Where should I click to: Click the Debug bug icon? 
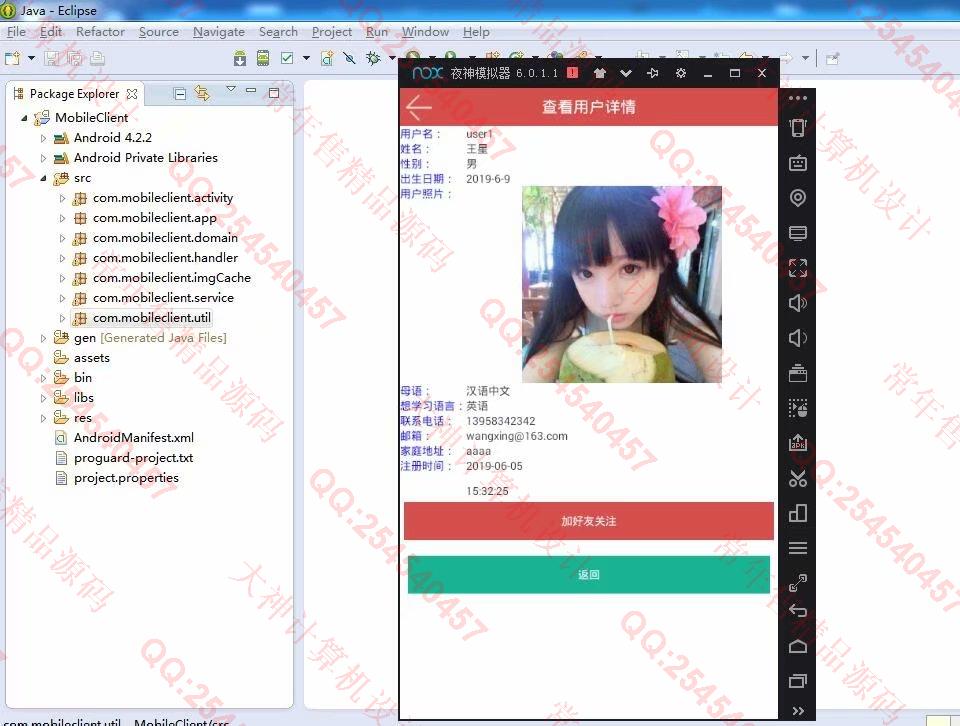click(373, 58)
